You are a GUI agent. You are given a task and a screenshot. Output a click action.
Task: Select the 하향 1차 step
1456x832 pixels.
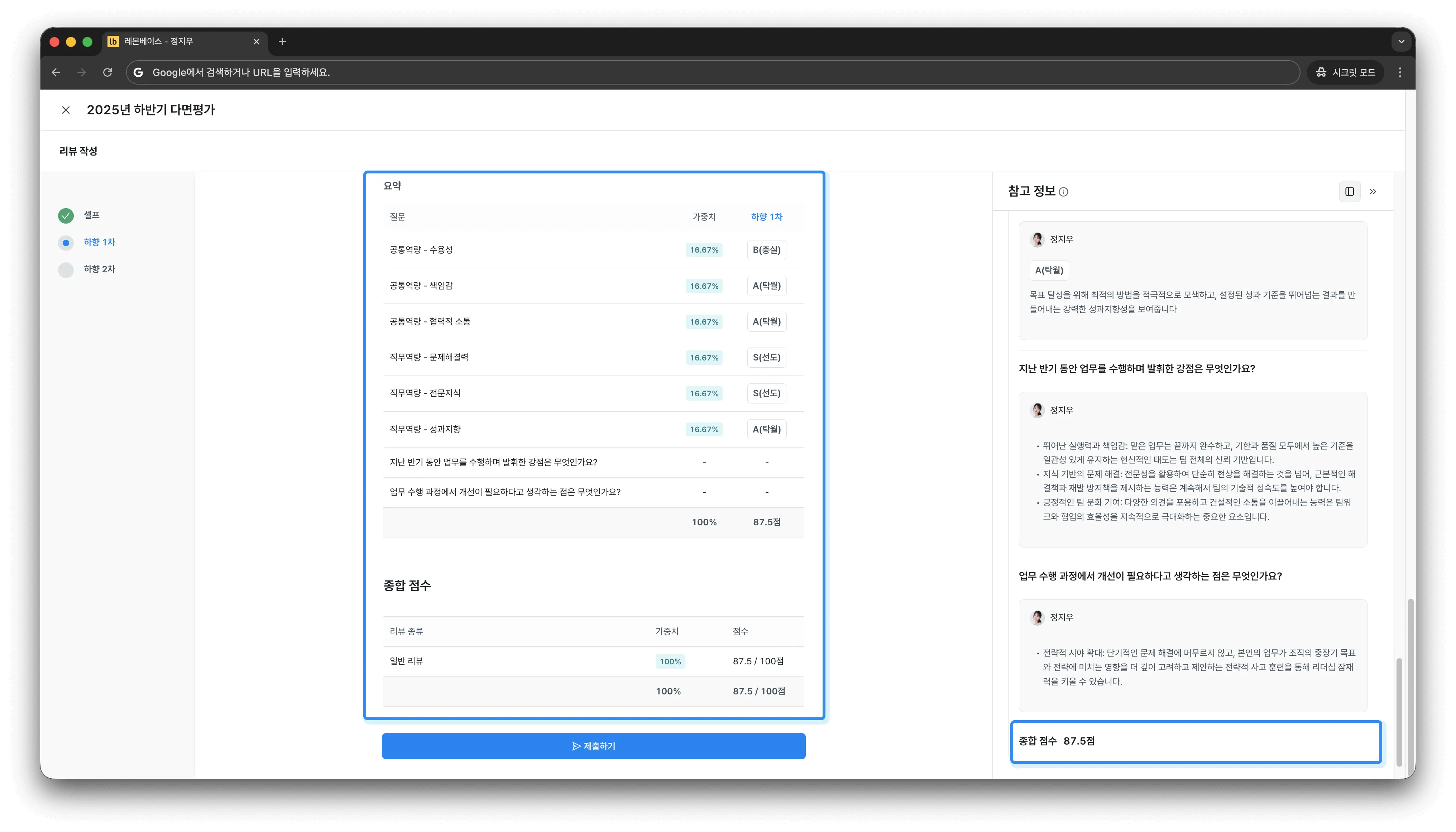coord(87,242)
